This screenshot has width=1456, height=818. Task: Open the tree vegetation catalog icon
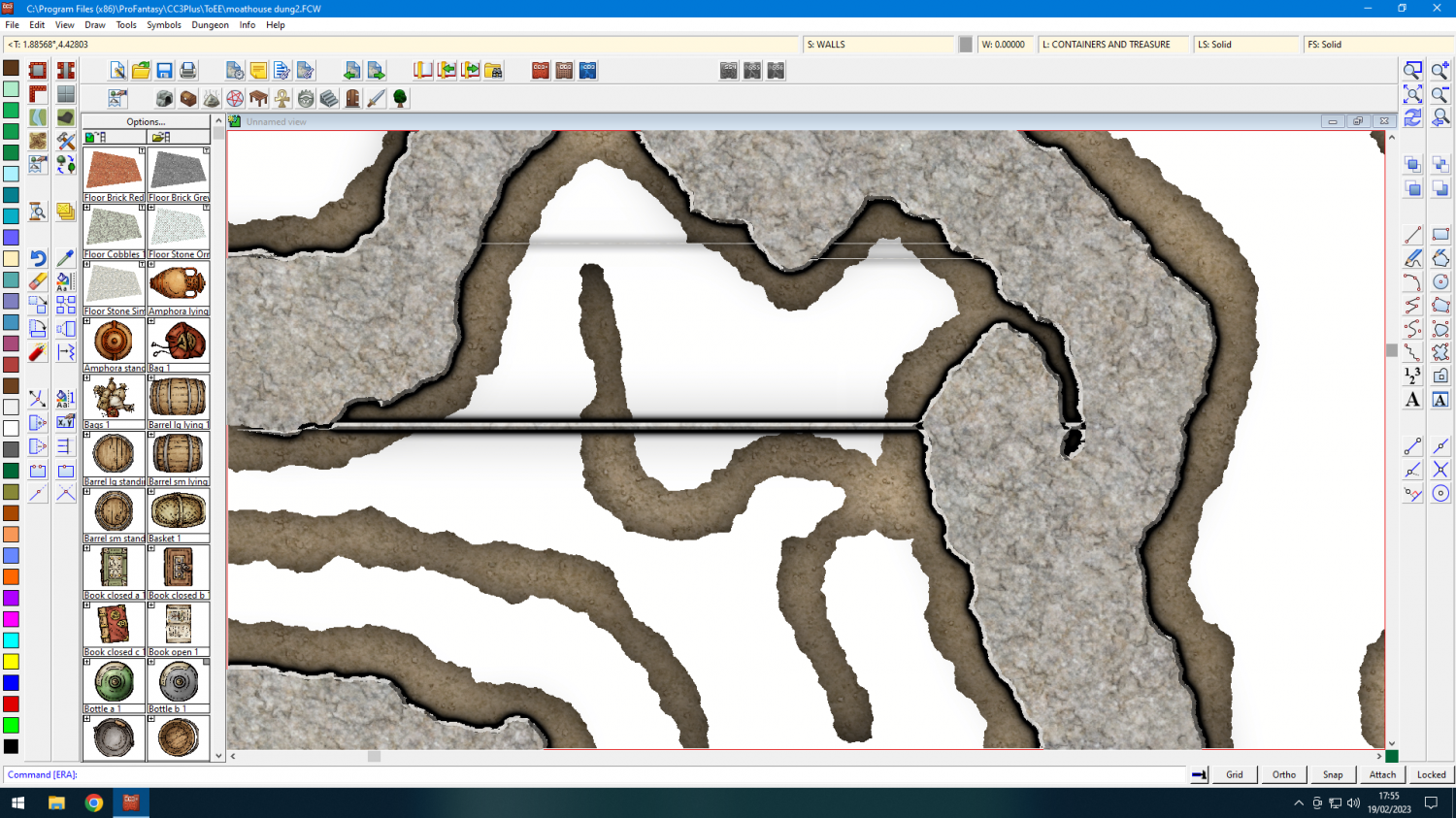[x=400, y=98]
